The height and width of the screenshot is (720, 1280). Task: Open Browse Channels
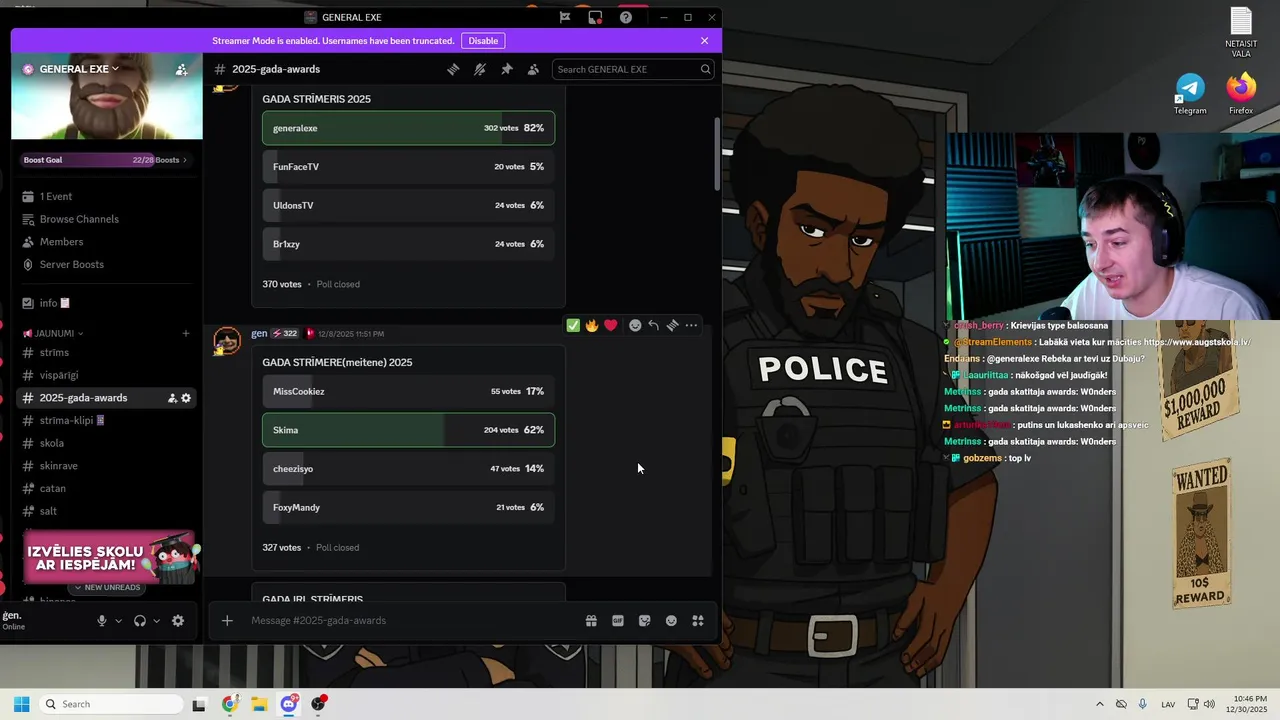pos(106,219)
